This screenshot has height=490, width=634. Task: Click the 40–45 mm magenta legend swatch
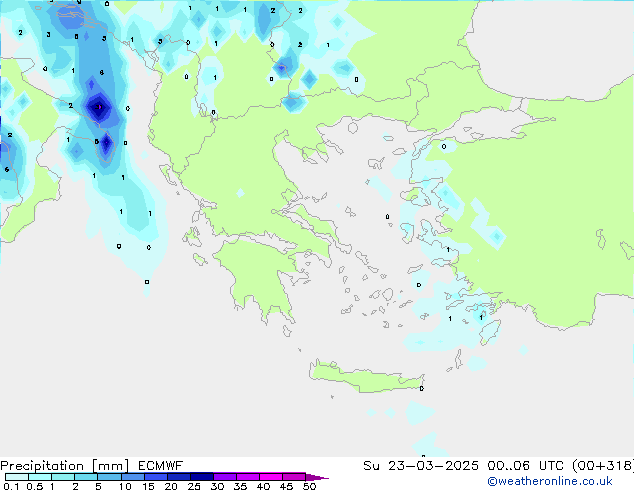click(x=271, y=477)
